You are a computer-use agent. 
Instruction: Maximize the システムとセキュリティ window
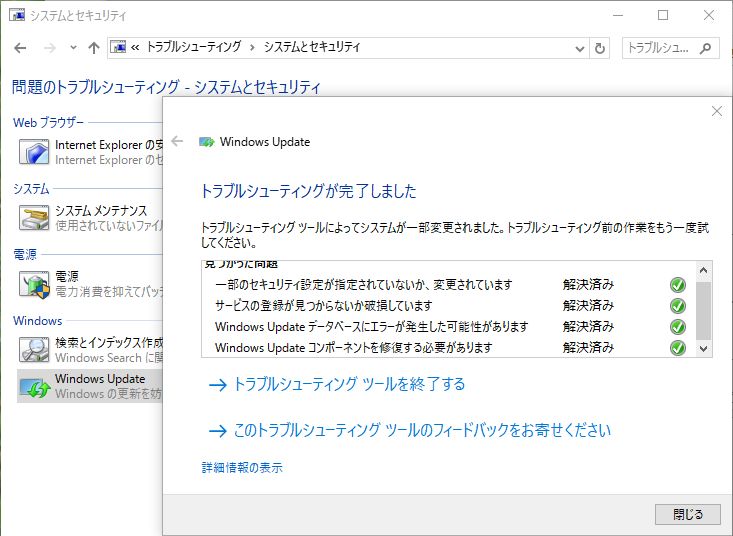pyautogui.click(x=663, y=15)
